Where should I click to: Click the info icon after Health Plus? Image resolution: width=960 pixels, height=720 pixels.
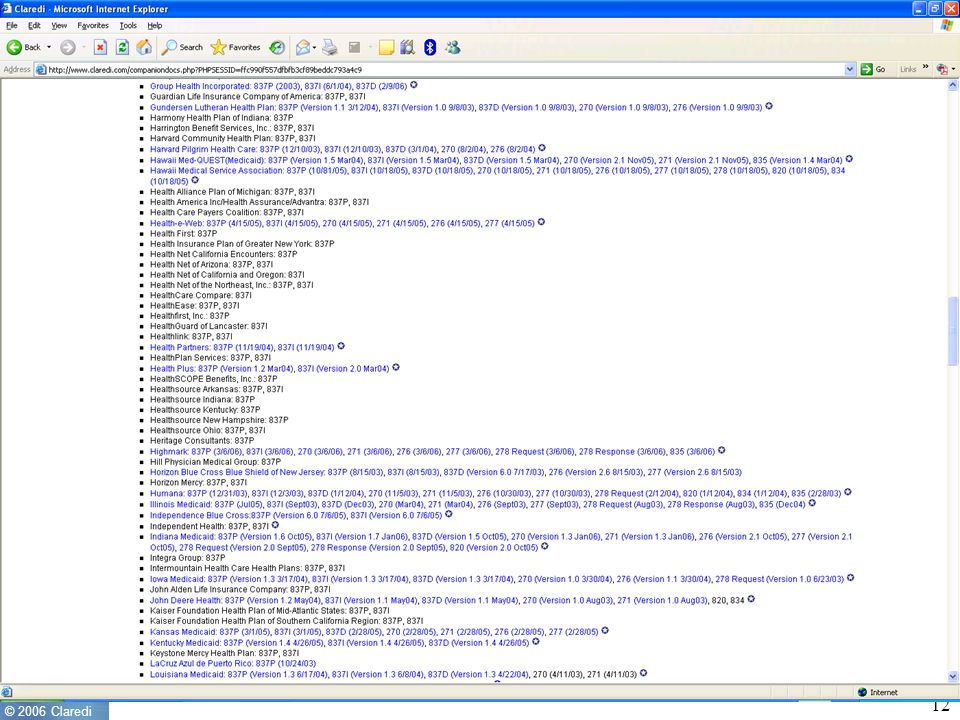(396, 367)
